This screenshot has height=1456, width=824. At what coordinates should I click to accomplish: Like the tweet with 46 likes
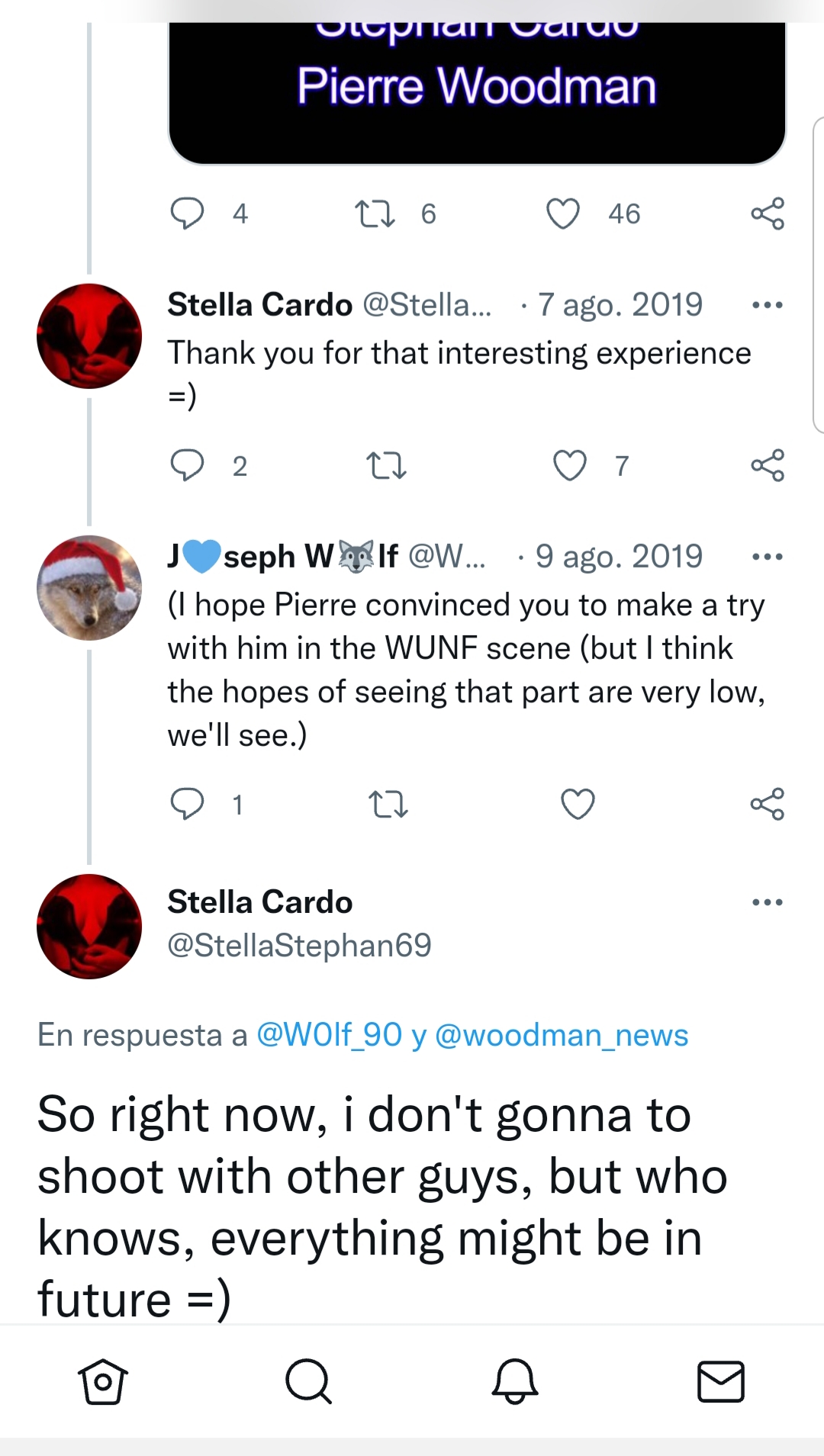point(563,214)
